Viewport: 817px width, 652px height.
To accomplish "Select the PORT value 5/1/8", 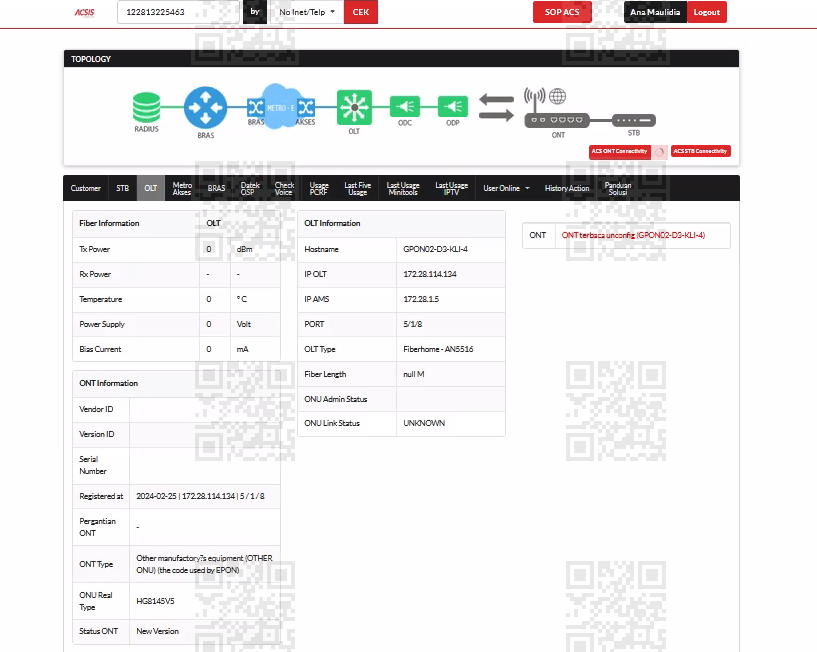I will coord(413,324).
